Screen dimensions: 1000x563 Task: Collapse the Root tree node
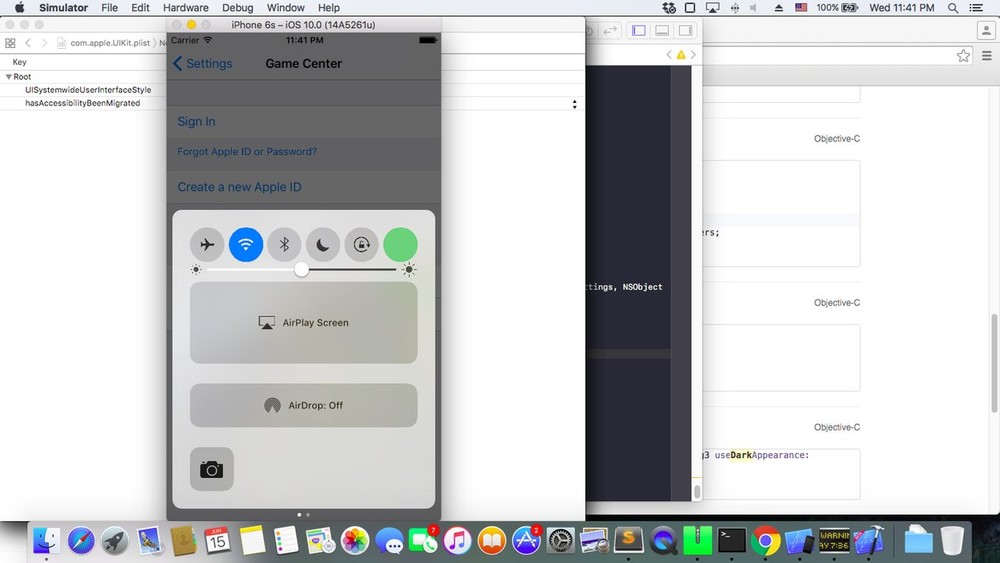click(x=8, y=77)
